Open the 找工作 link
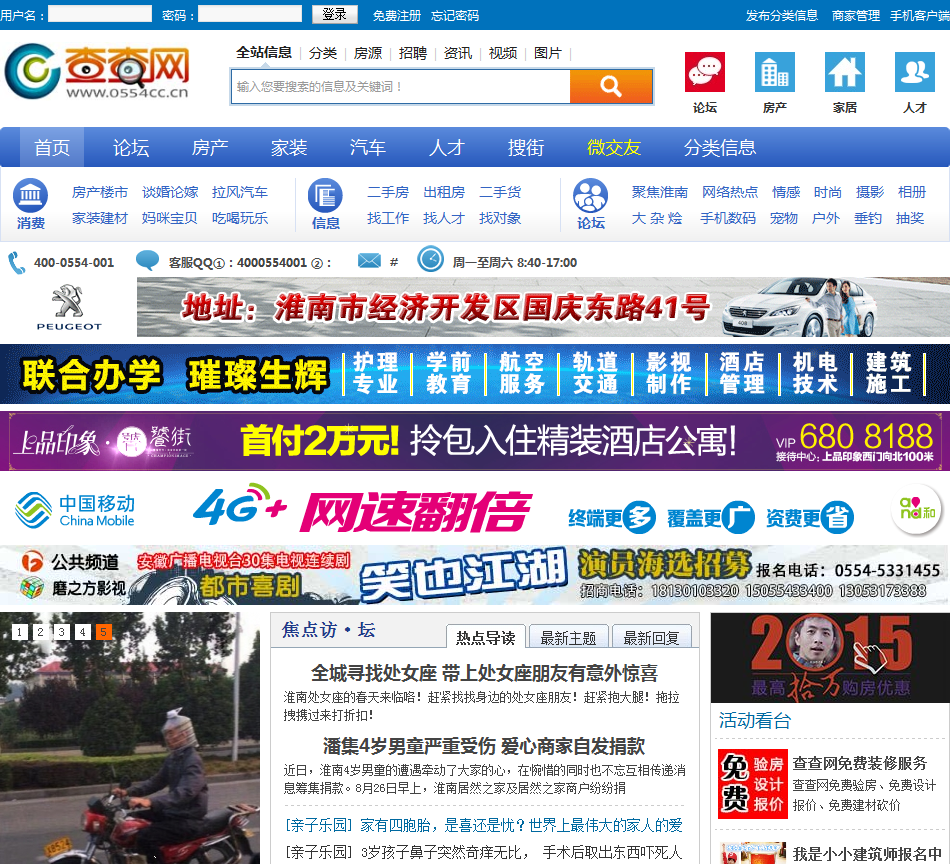The image size is (950, 864). pyautogui.click(x=388, y=218)
